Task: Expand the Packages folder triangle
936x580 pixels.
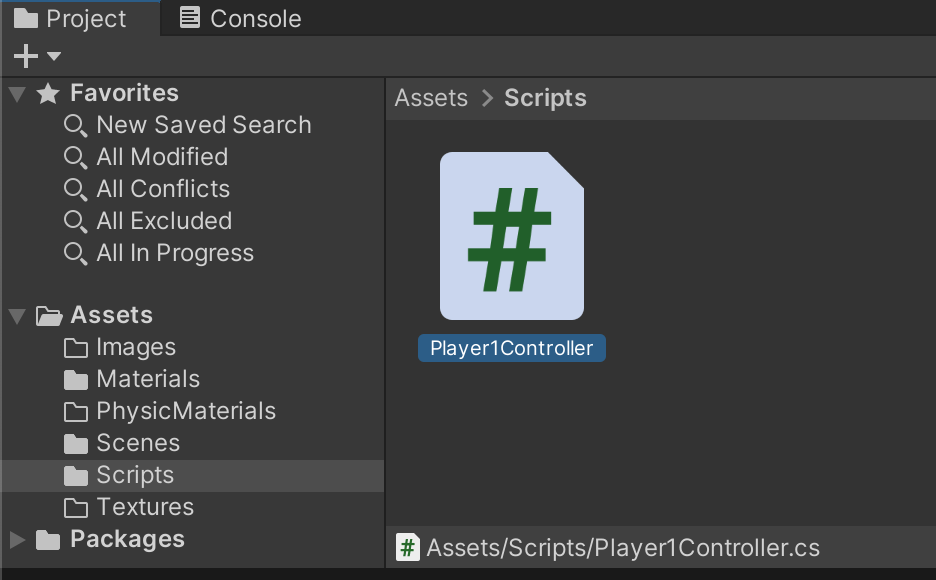Action: click(x=17, y=540)
